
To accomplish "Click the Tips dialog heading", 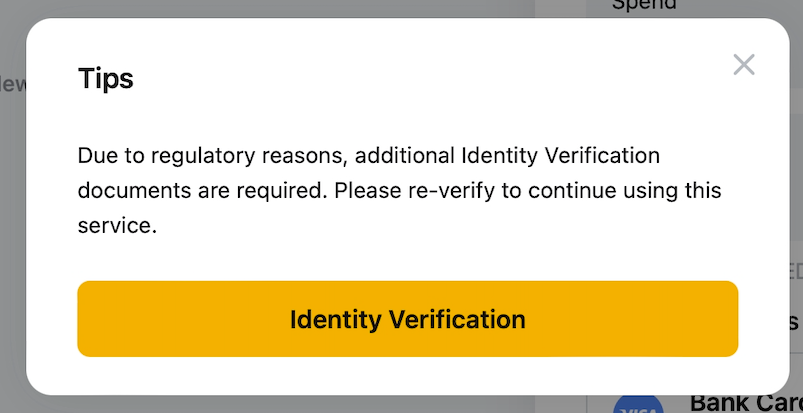I will 106,78.
